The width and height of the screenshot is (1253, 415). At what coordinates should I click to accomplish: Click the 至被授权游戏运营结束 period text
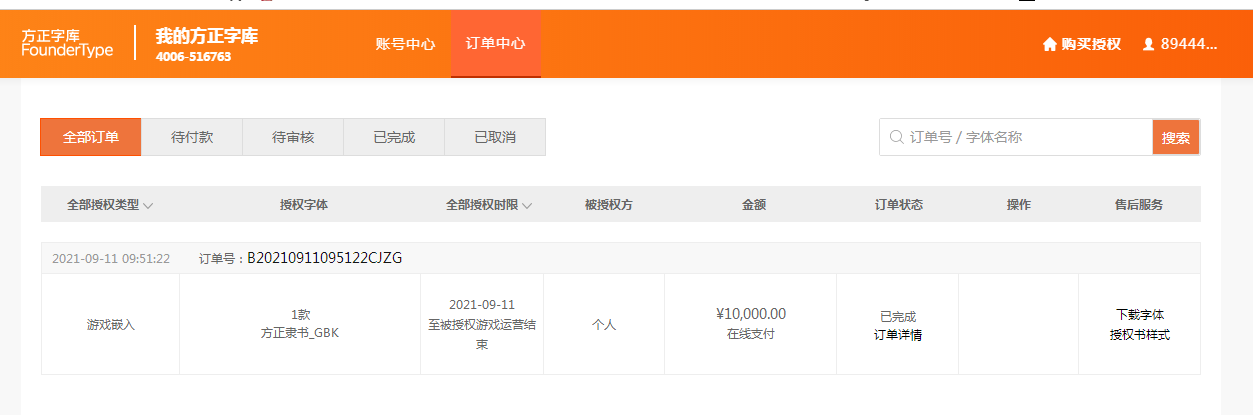pyautogui.click(x=482, y=334)
